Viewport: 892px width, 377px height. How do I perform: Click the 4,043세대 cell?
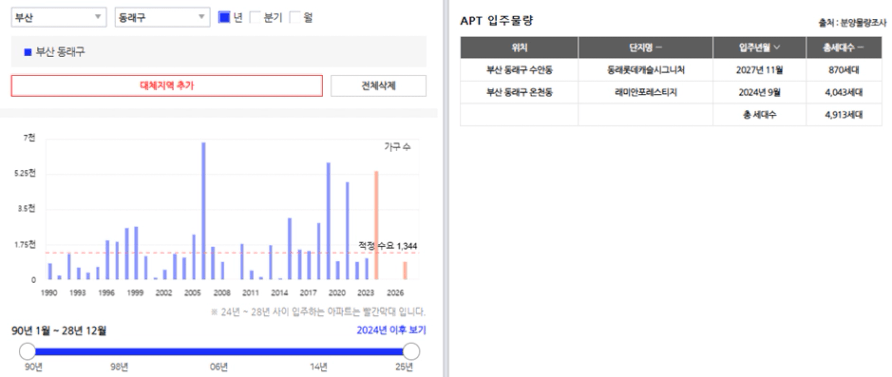844,92
